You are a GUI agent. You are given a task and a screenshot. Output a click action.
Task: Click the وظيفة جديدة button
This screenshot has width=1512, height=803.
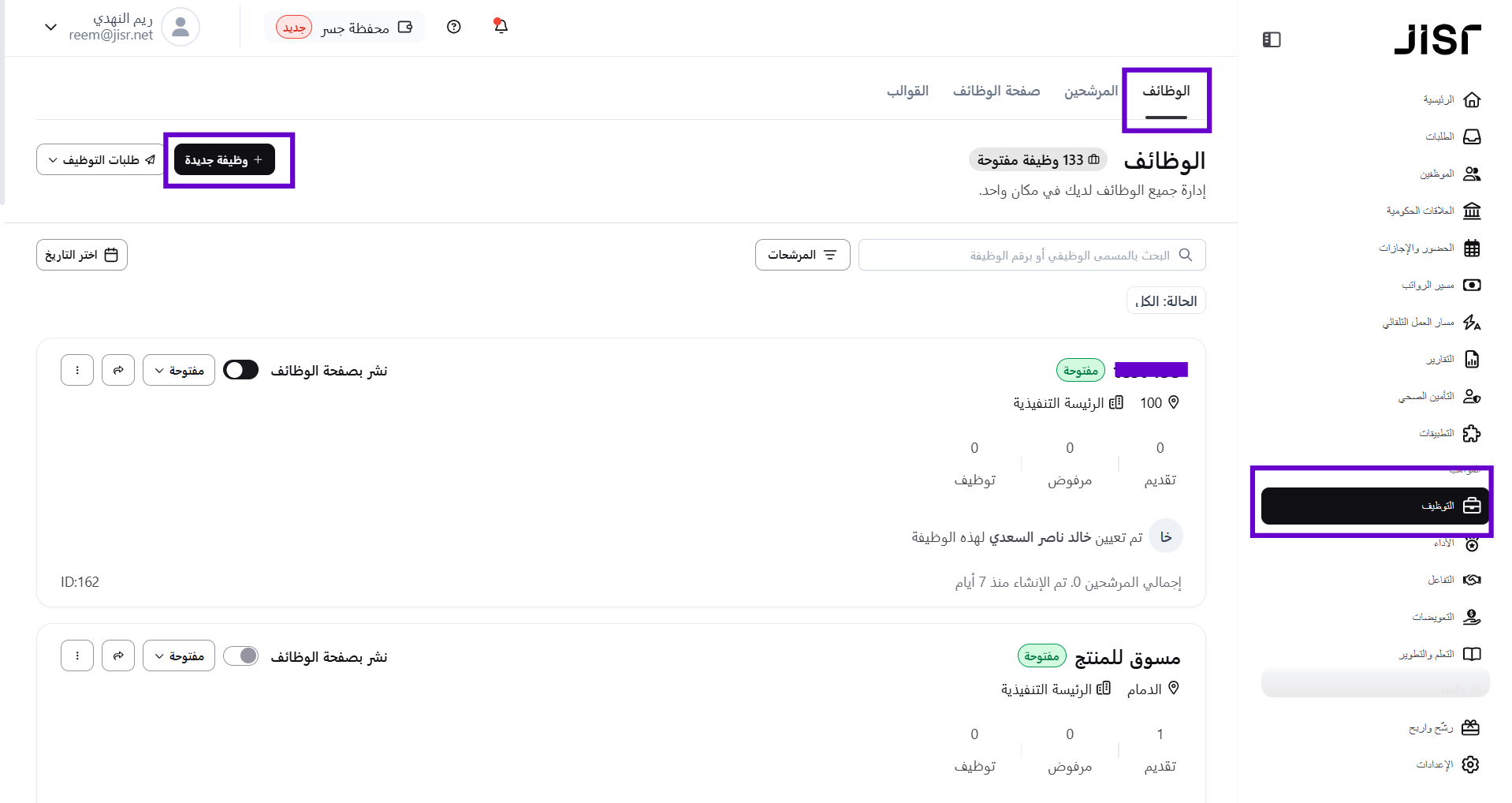click(225, 160)
